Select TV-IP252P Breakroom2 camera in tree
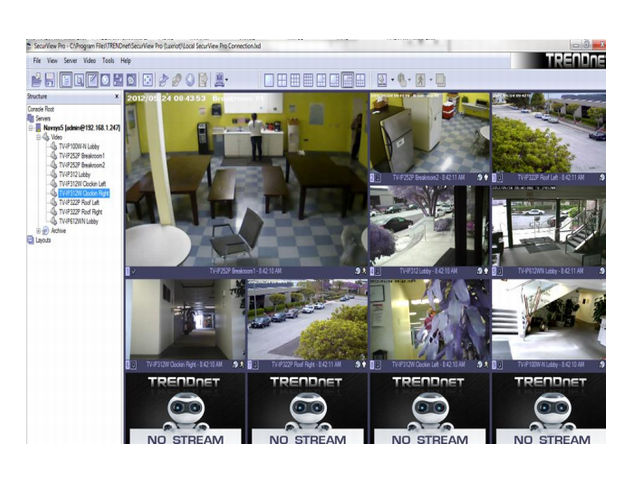The width and height of the screenshot is (640, 480). (x=82, y=165)
